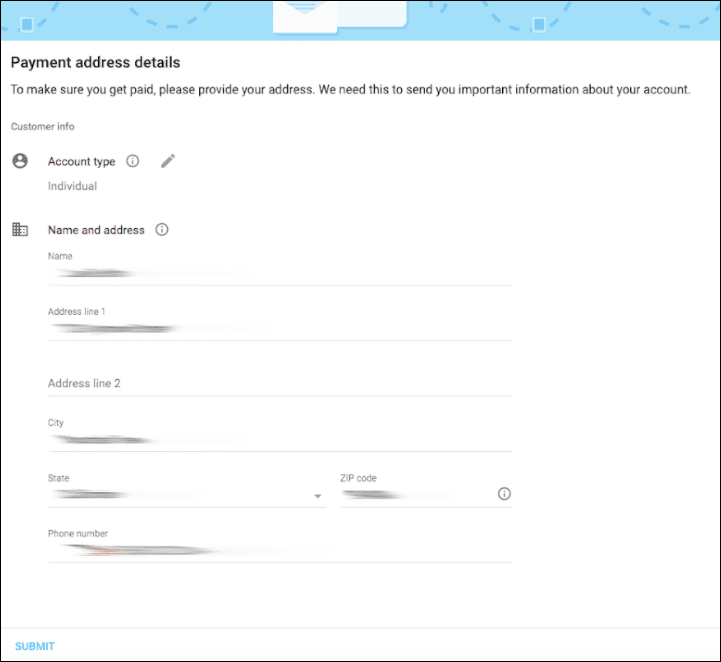Focus the Name input field
This screenshot has width=721, height=662.
279,273
